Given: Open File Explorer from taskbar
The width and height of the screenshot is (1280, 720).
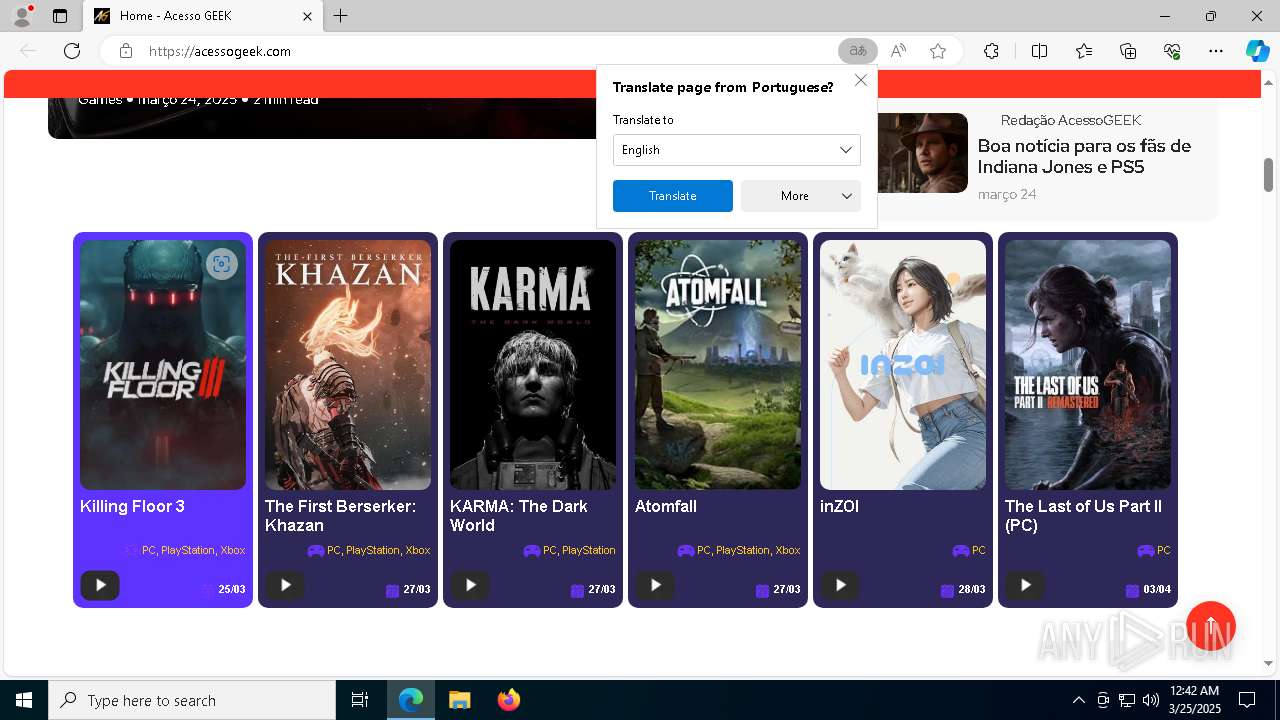Looking at the screenshot, I should 459,700.
